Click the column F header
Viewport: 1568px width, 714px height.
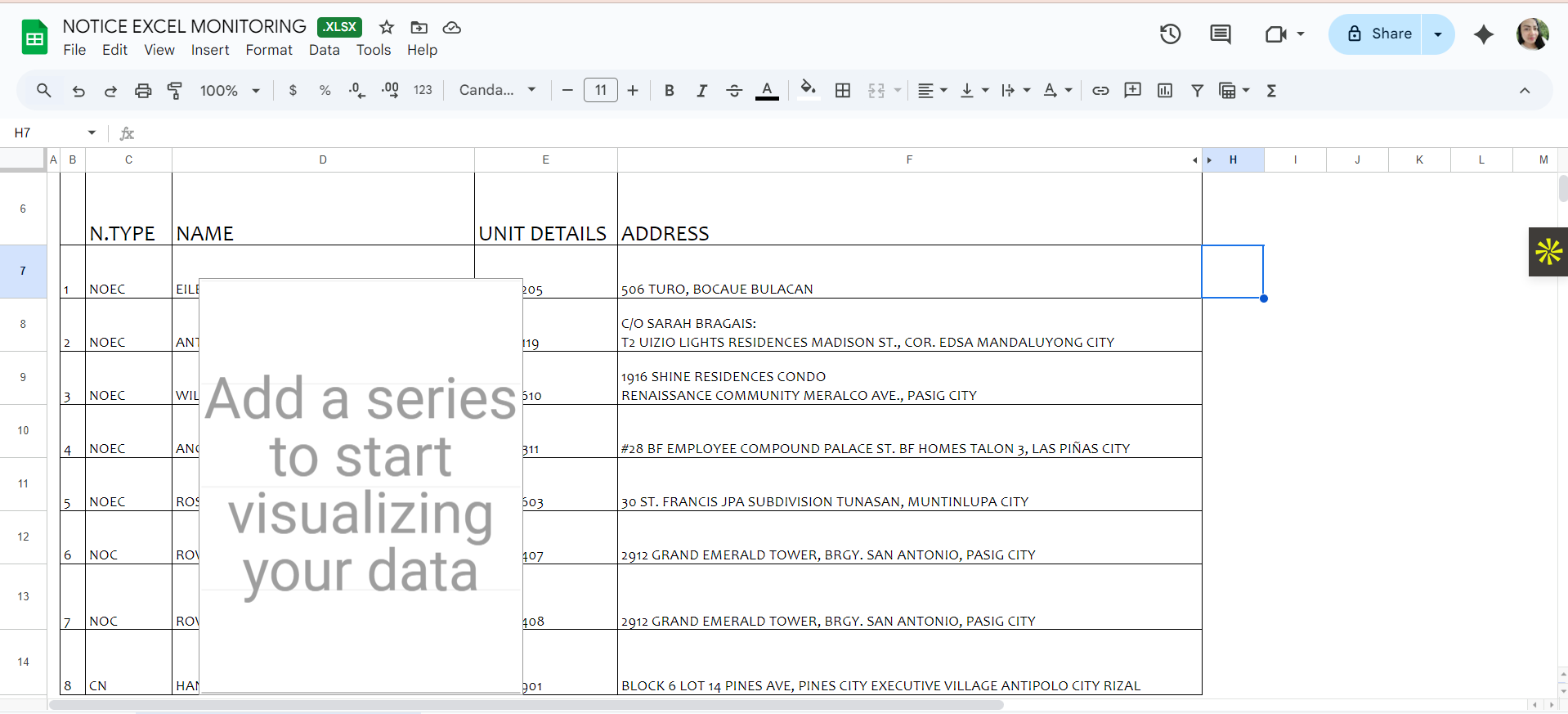point(908,159)
